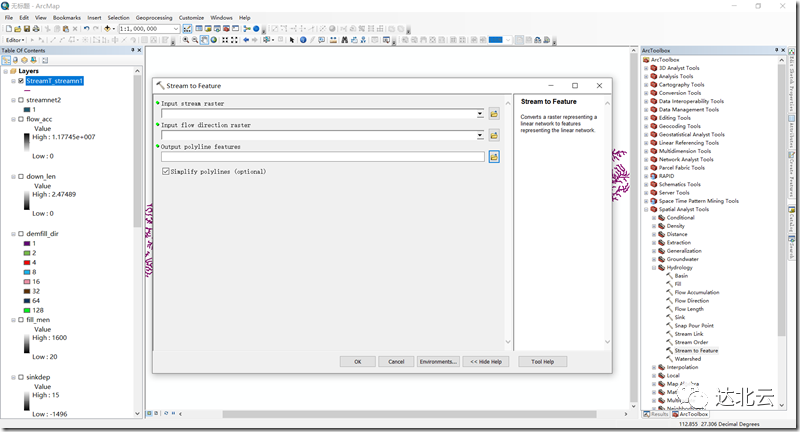Uncheck Simplify polylines (optional)
This screenshot has height=432, width=800.
[166, 171]
